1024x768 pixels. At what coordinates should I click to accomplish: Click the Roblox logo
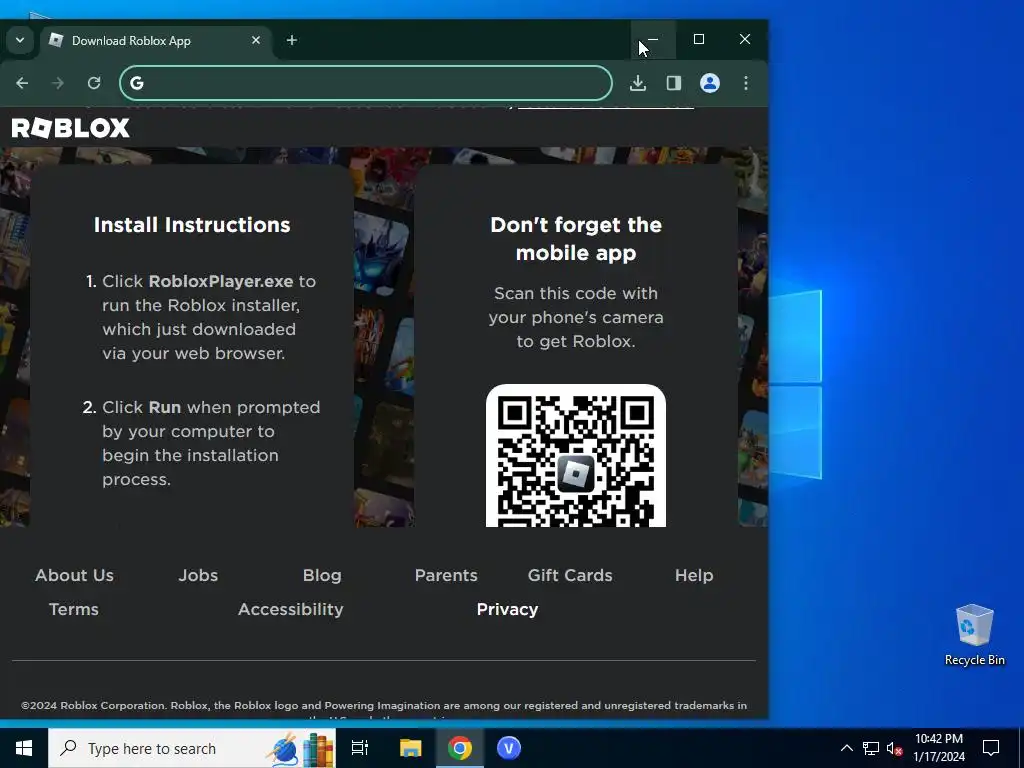[x=71, y=128]
